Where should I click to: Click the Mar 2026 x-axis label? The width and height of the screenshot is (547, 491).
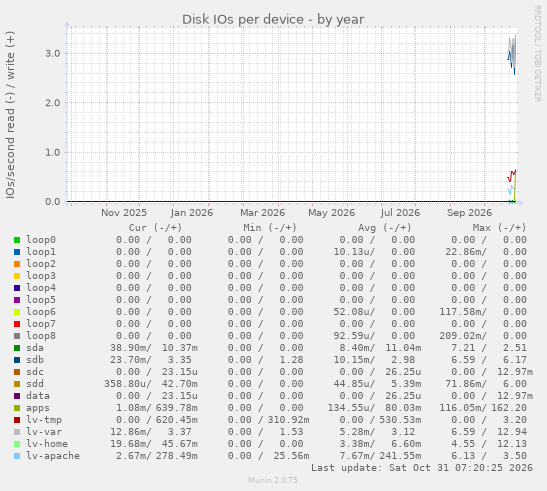tap(262, 213)
